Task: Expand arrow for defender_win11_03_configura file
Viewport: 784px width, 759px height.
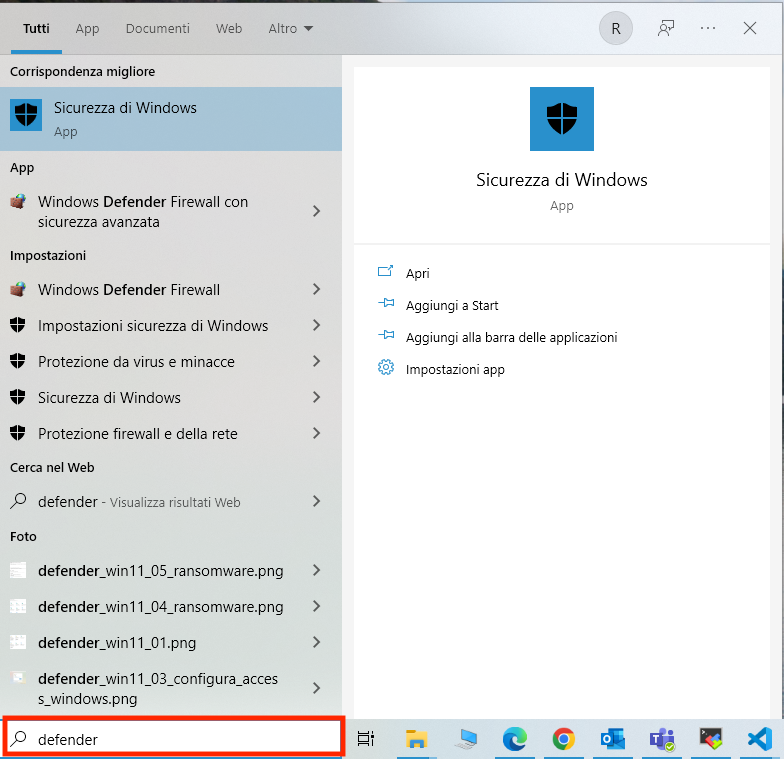Action: [316, 688]
